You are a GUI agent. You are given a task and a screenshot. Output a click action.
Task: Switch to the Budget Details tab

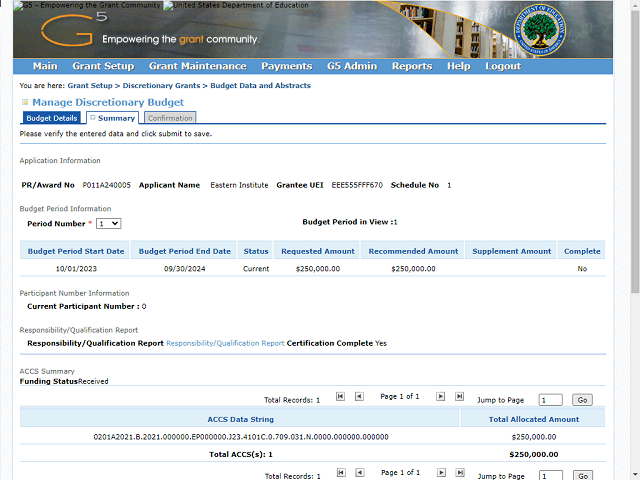(x=52, y=118)
